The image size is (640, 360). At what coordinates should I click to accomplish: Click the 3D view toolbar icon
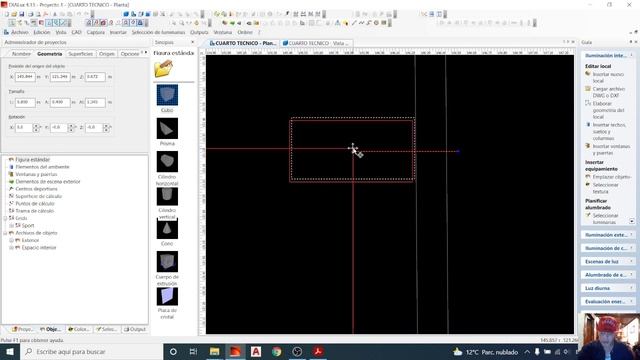(x=126, y=14)
